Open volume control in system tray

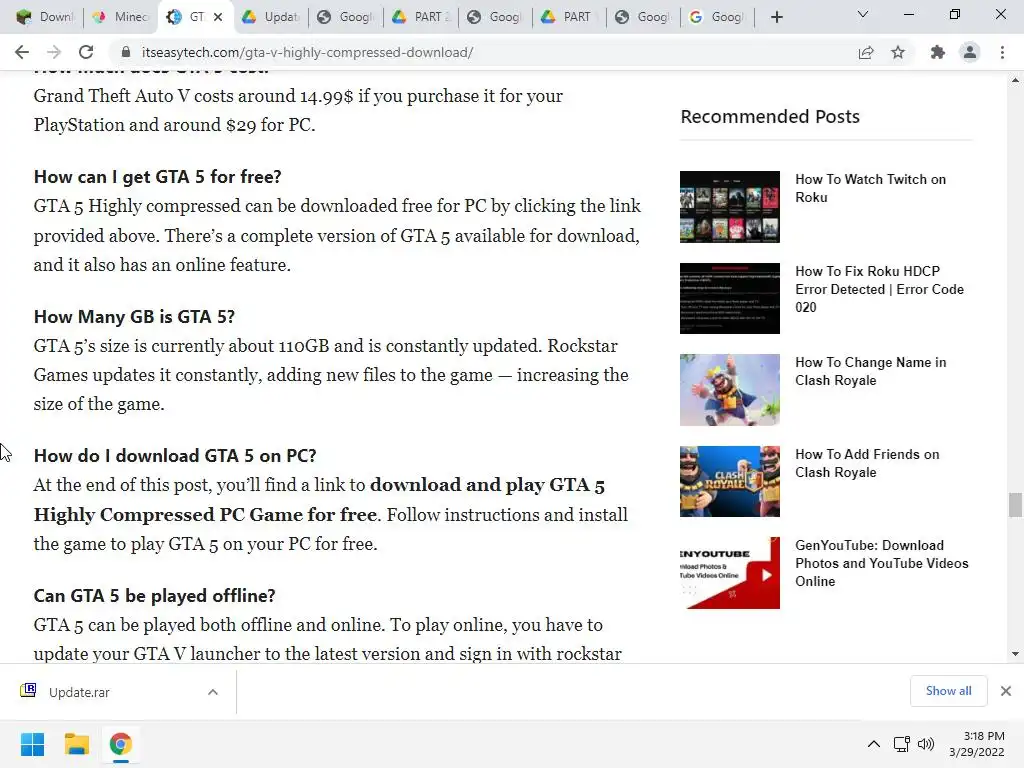click(926, 744)
